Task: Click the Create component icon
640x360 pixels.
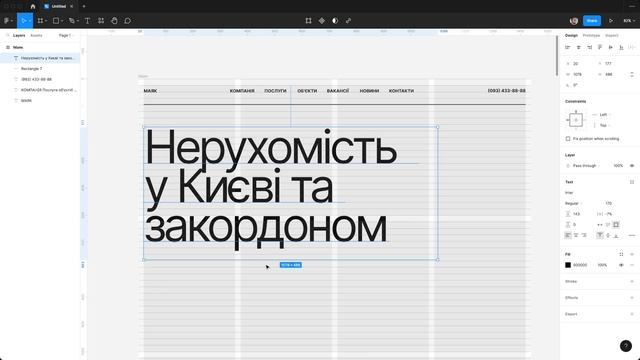Action: (322, 20)
